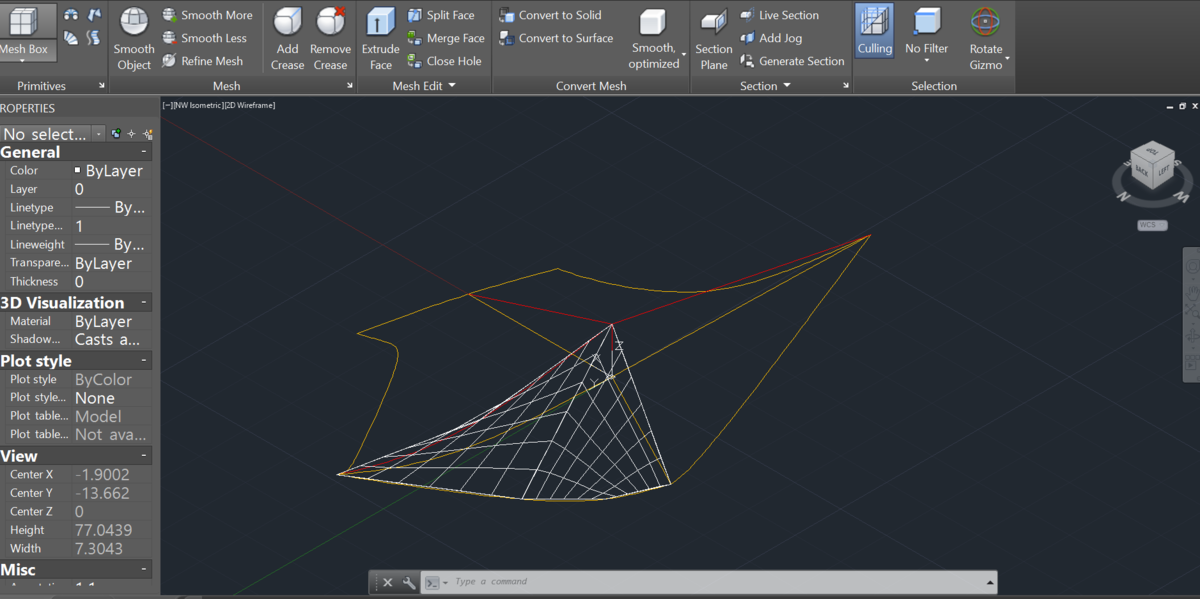Click the Select Objects icon in Properties
This screenshot has width=1200, height=599.
click(x=131, y=133)
